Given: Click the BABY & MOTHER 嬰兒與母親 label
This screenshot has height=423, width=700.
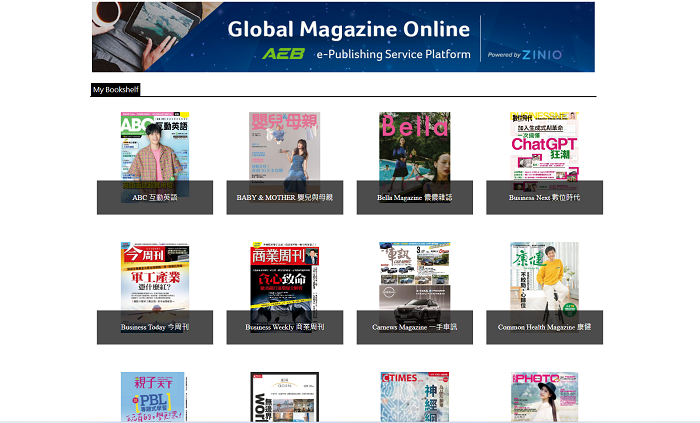Looking at the screenshot, I should (x=284, y=198).
